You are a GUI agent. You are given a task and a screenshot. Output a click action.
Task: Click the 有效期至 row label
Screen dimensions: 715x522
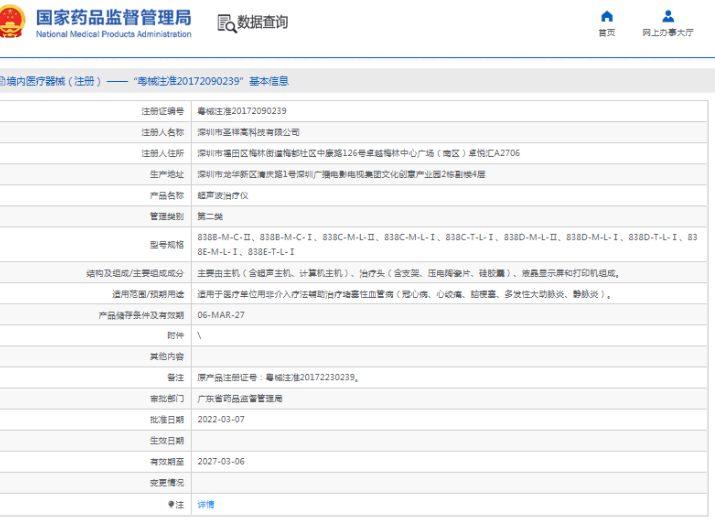(x=167, y=461)
